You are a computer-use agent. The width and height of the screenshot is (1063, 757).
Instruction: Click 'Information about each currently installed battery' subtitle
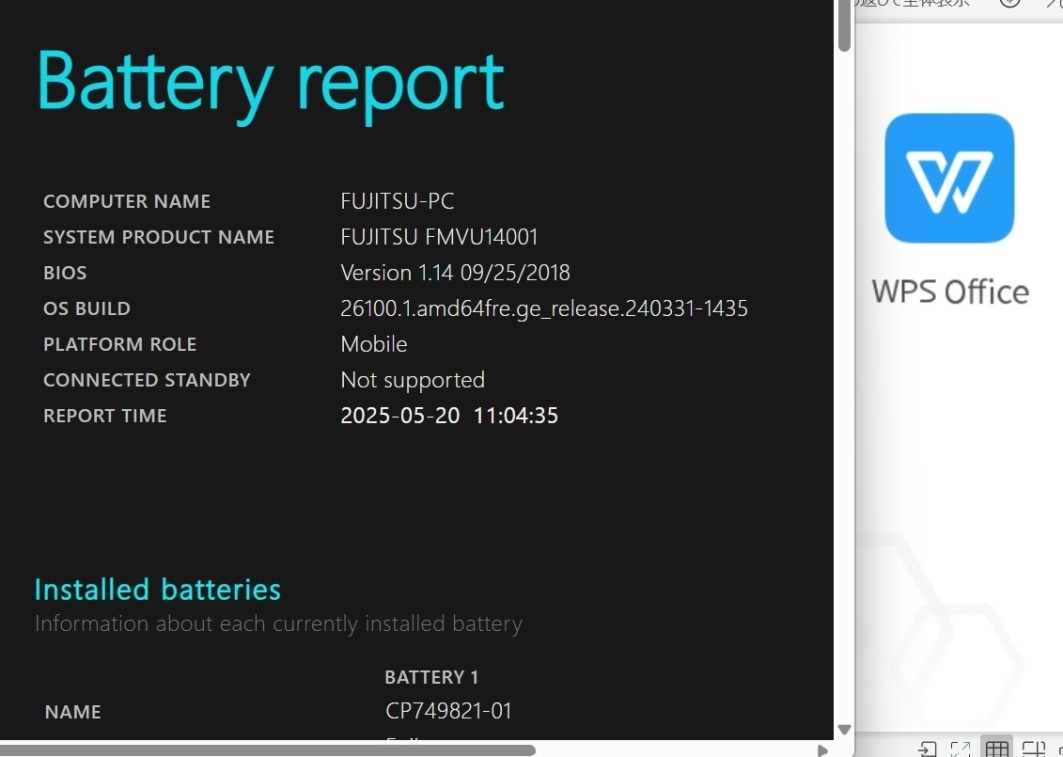point(278,624)
